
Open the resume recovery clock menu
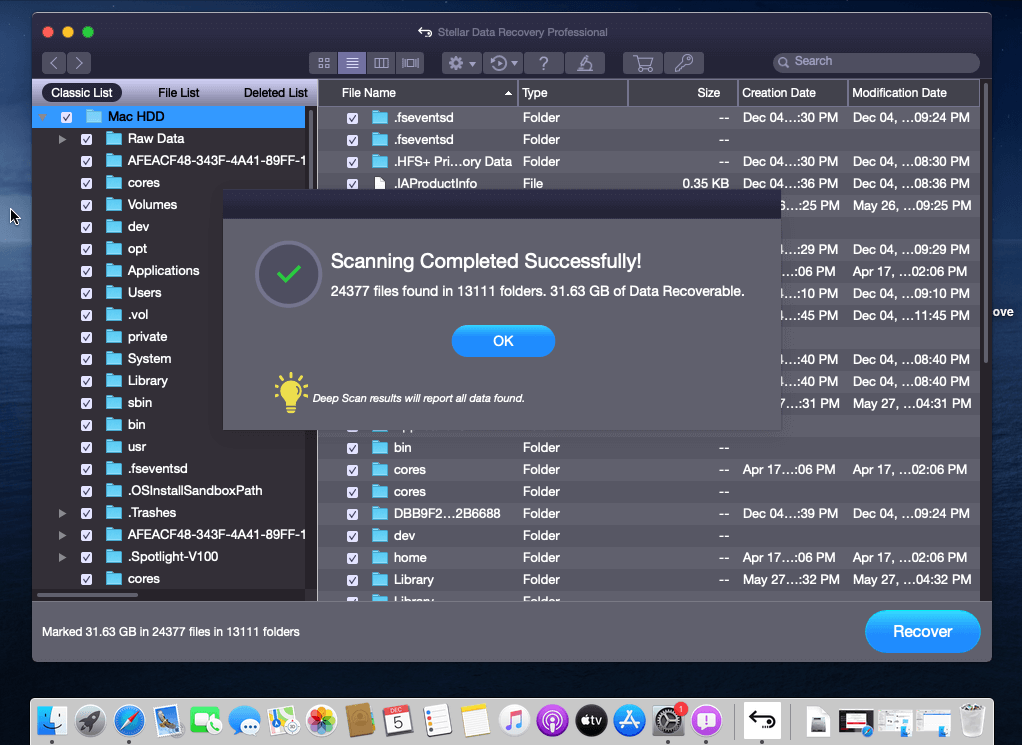tap(504, 63)
